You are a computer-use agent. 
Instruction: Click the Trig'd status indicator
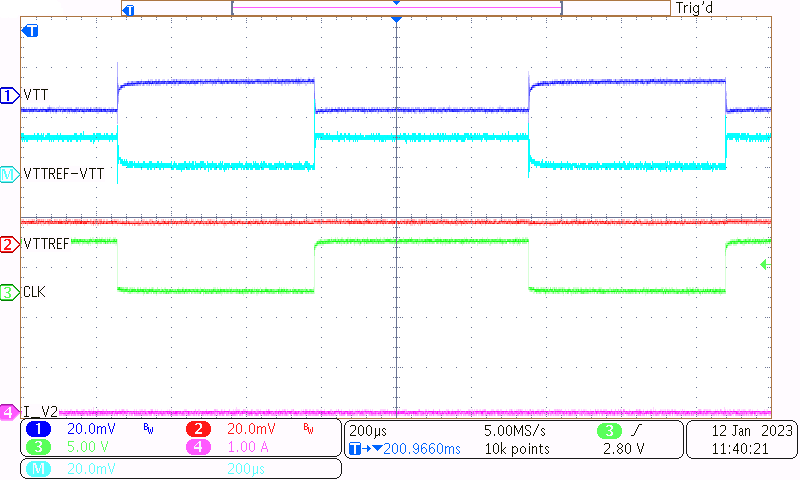click(x=694, y=8)
